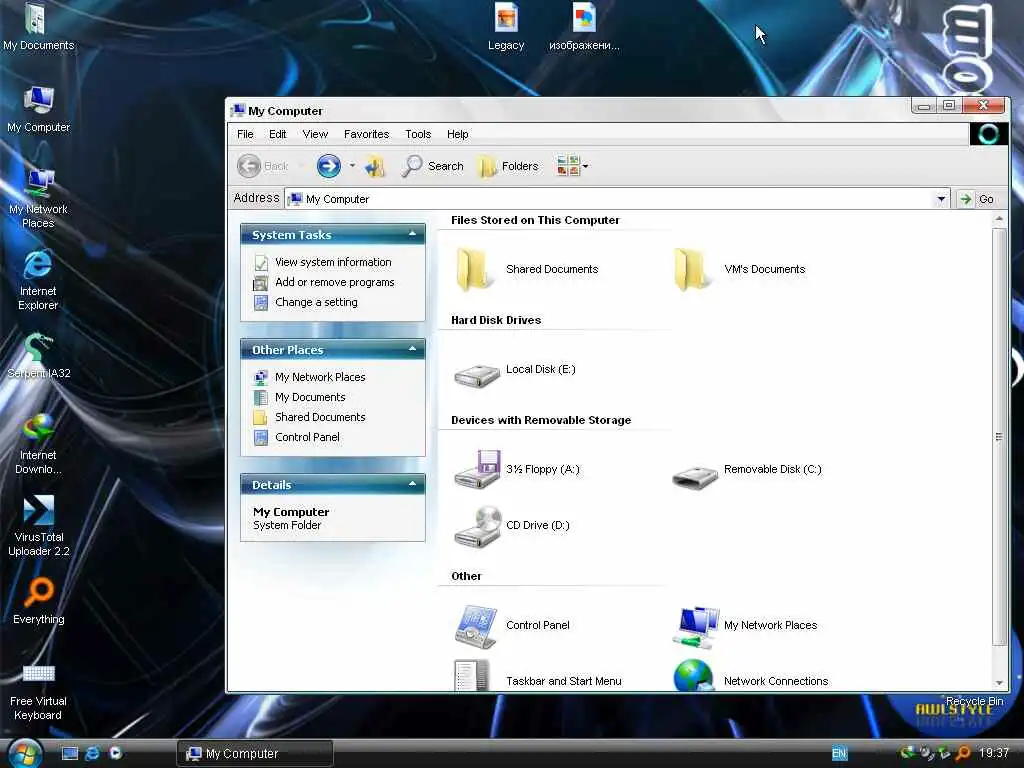Open the View menu

tap(315, 134)
